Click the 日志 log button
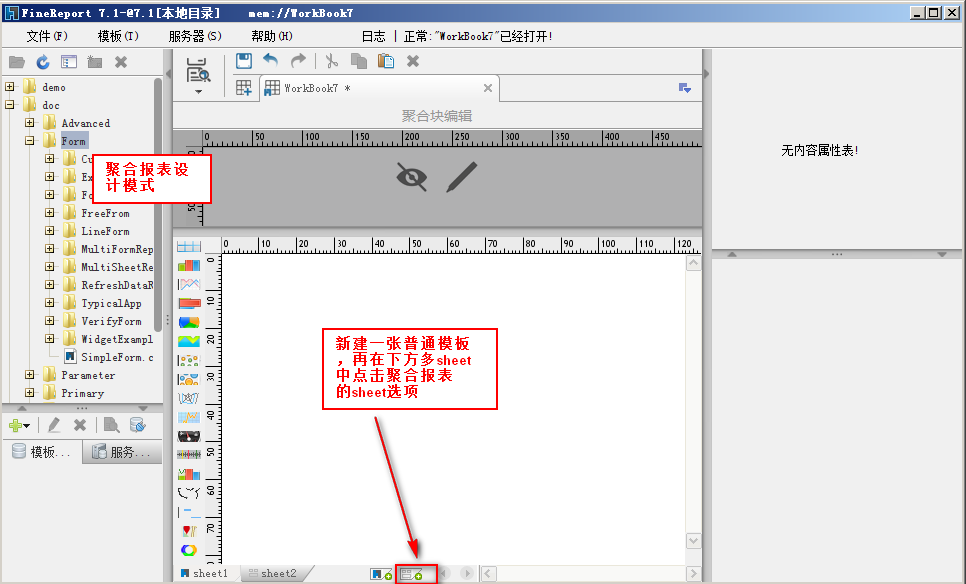This screenshot has width=966, height=584. pos(373,36)
